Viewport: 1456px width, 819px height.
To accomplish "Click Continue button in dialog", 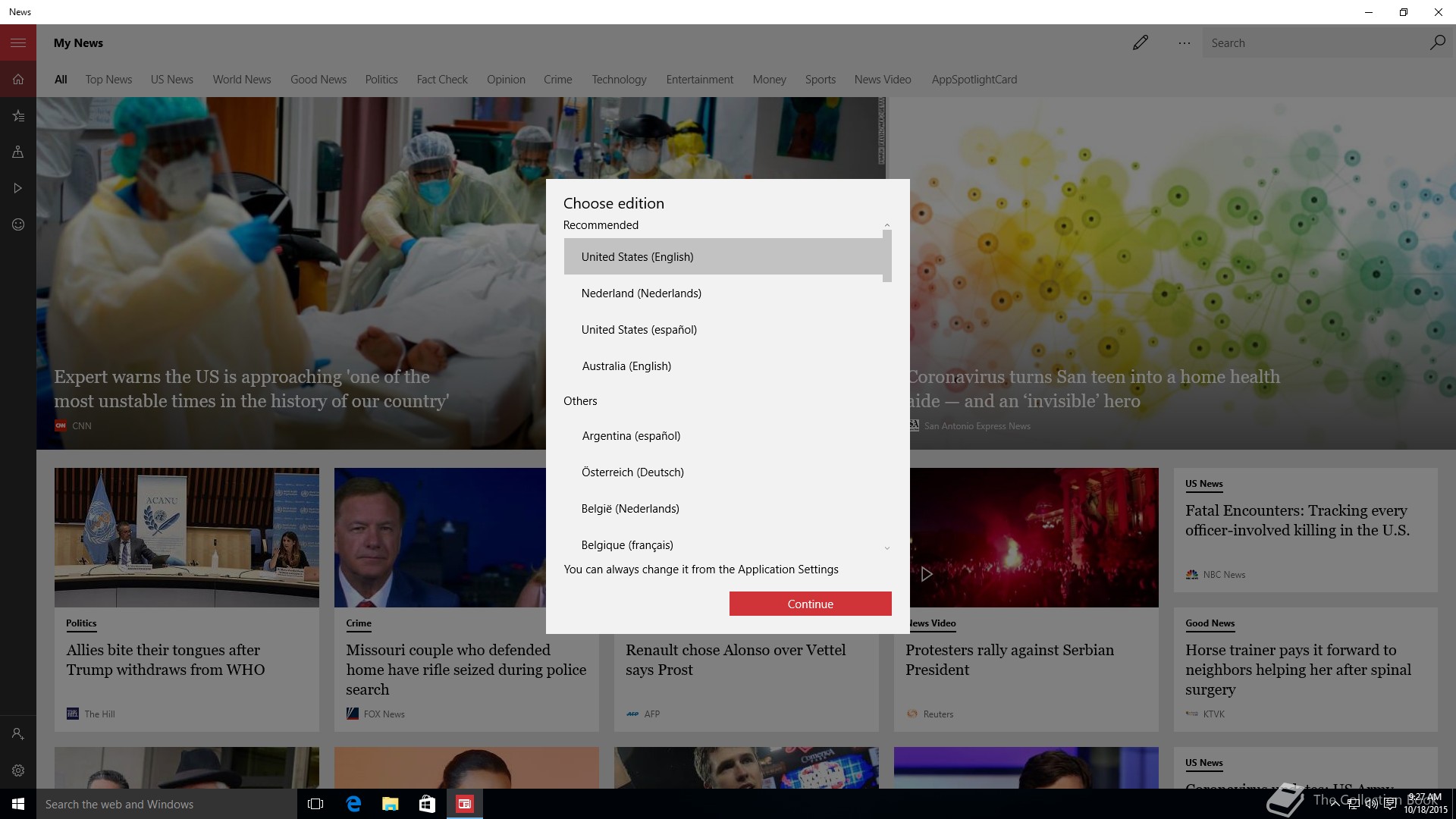I will pyautogui.click(x=810, y=604).
